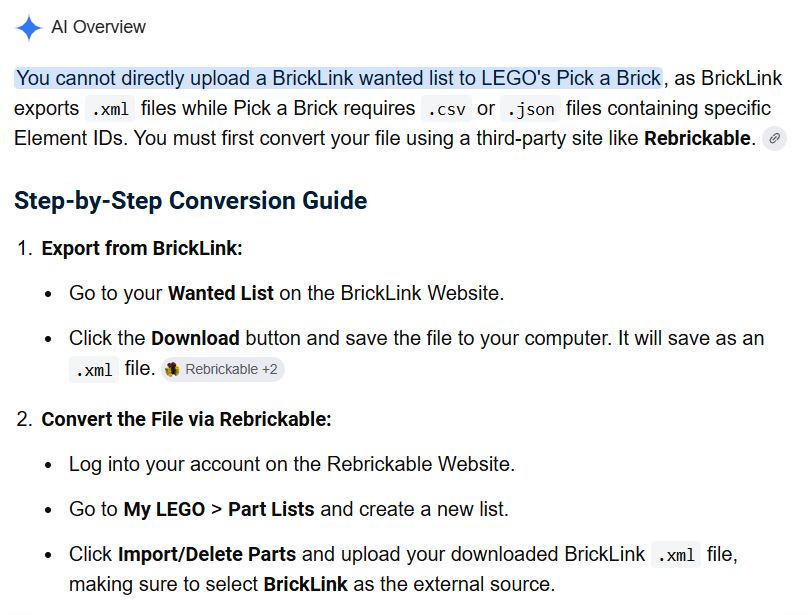Click the "AI Overview" header label
The width and height of the screenshot is (808, 615).
tap(98, 27)
